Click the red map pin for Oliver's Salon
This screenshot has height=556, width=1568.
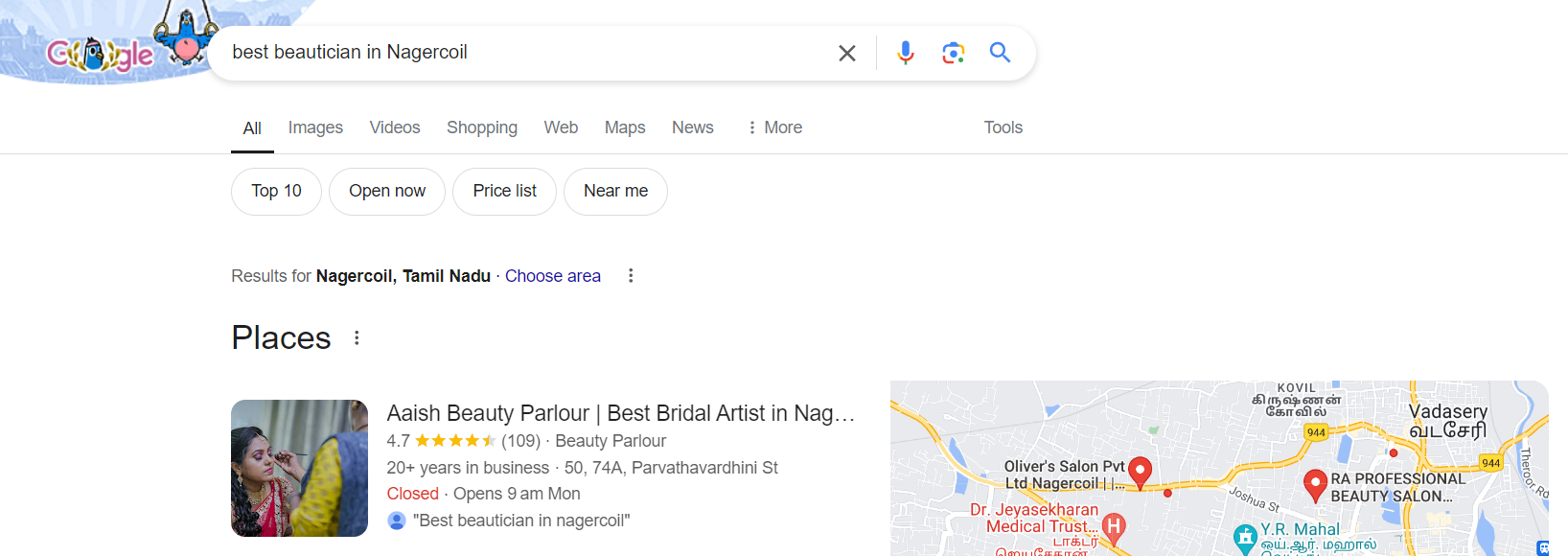tap(1140, 472)
